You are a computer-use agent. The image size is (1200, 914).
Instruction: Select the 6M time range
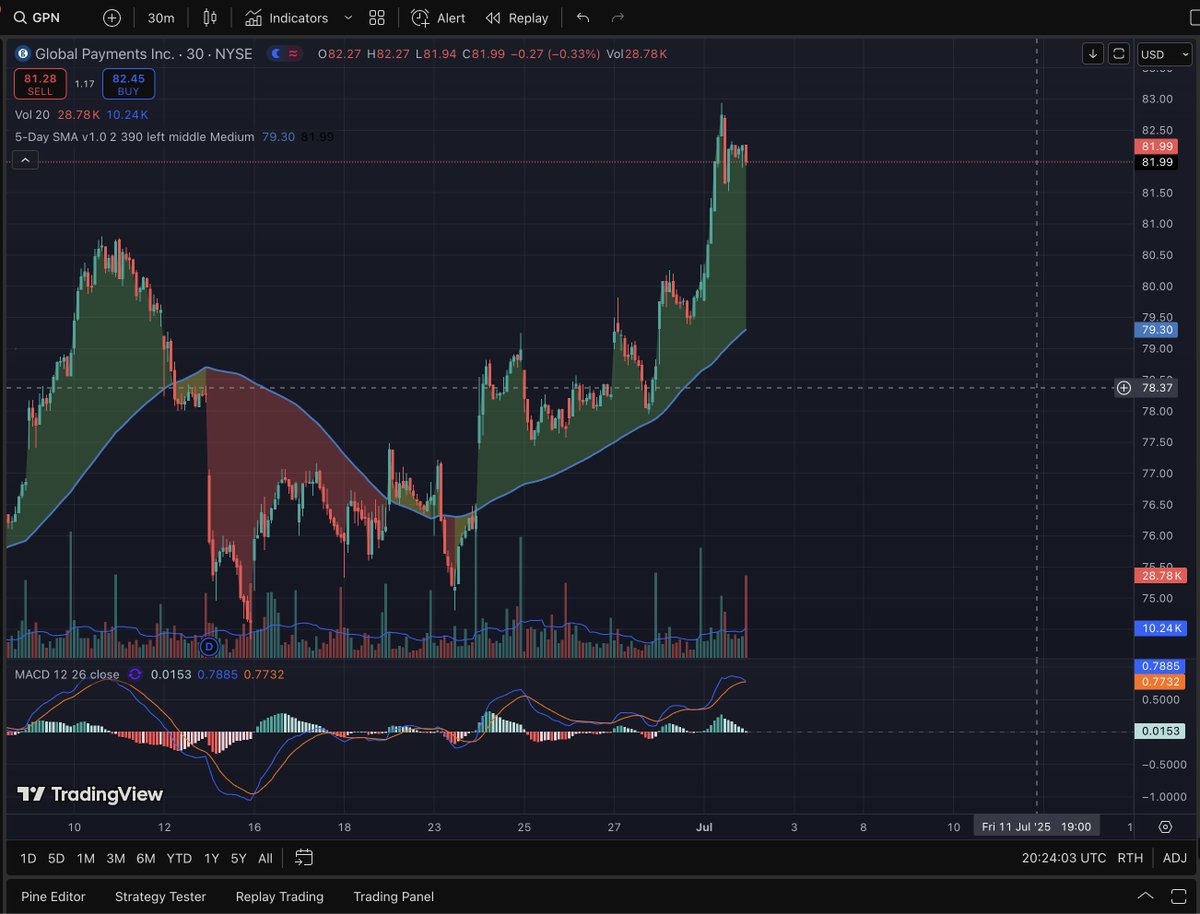tap(146, 858)
